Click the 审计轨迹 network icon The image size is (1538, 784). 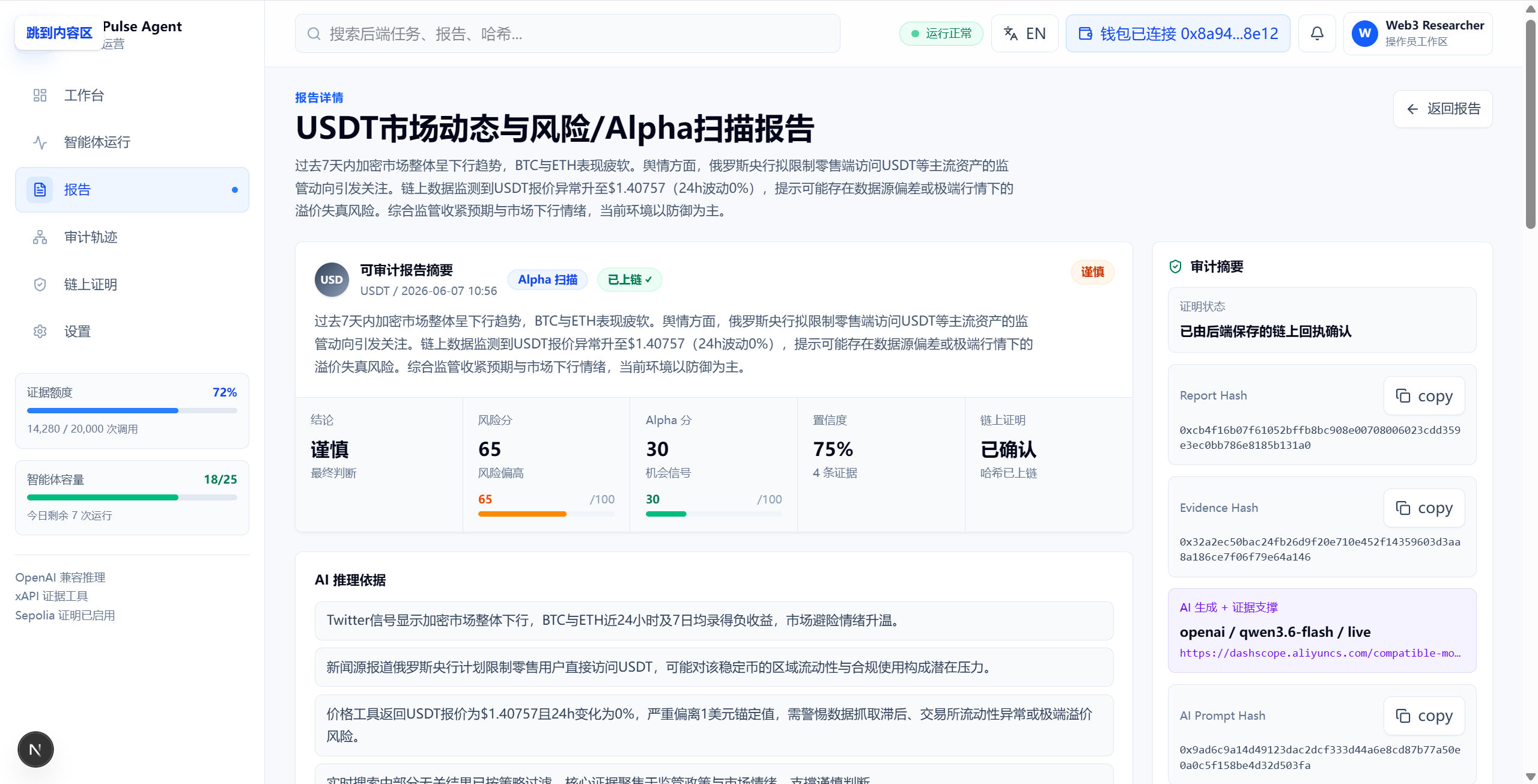pyautogui.click(x=40, y=237)
